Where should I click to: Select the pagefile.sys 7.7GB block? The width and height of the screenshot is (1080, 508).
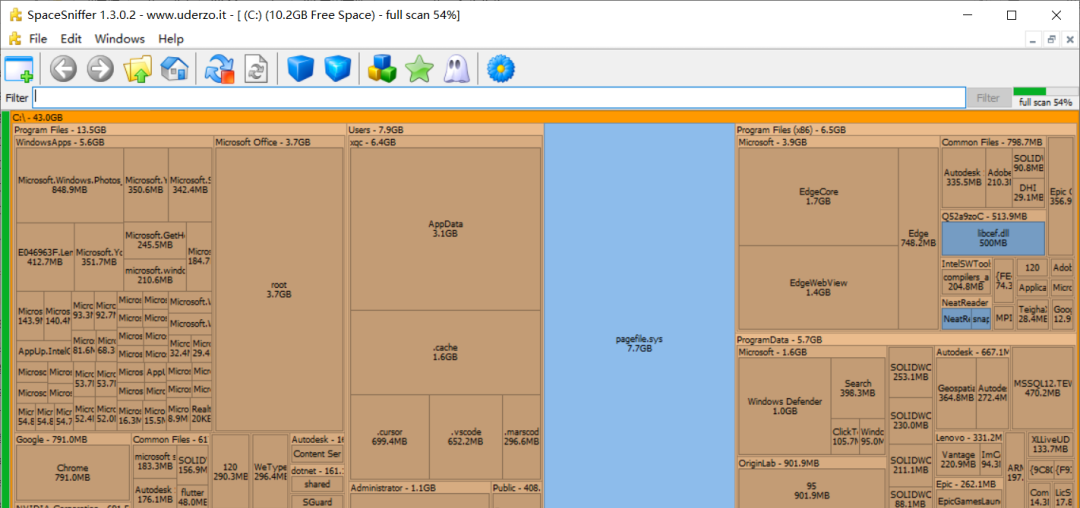(x=639, y=316)
